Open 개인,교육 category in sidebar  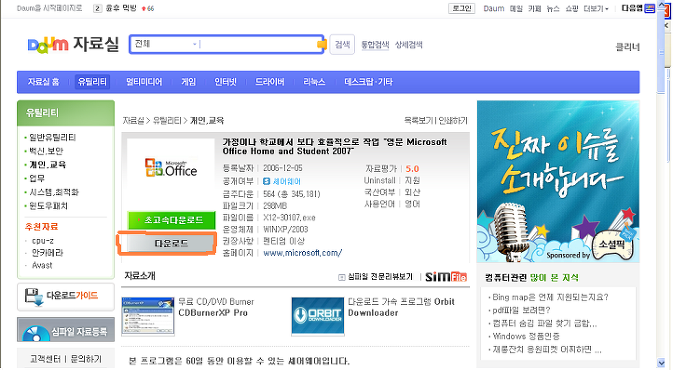tap(47, 165)
